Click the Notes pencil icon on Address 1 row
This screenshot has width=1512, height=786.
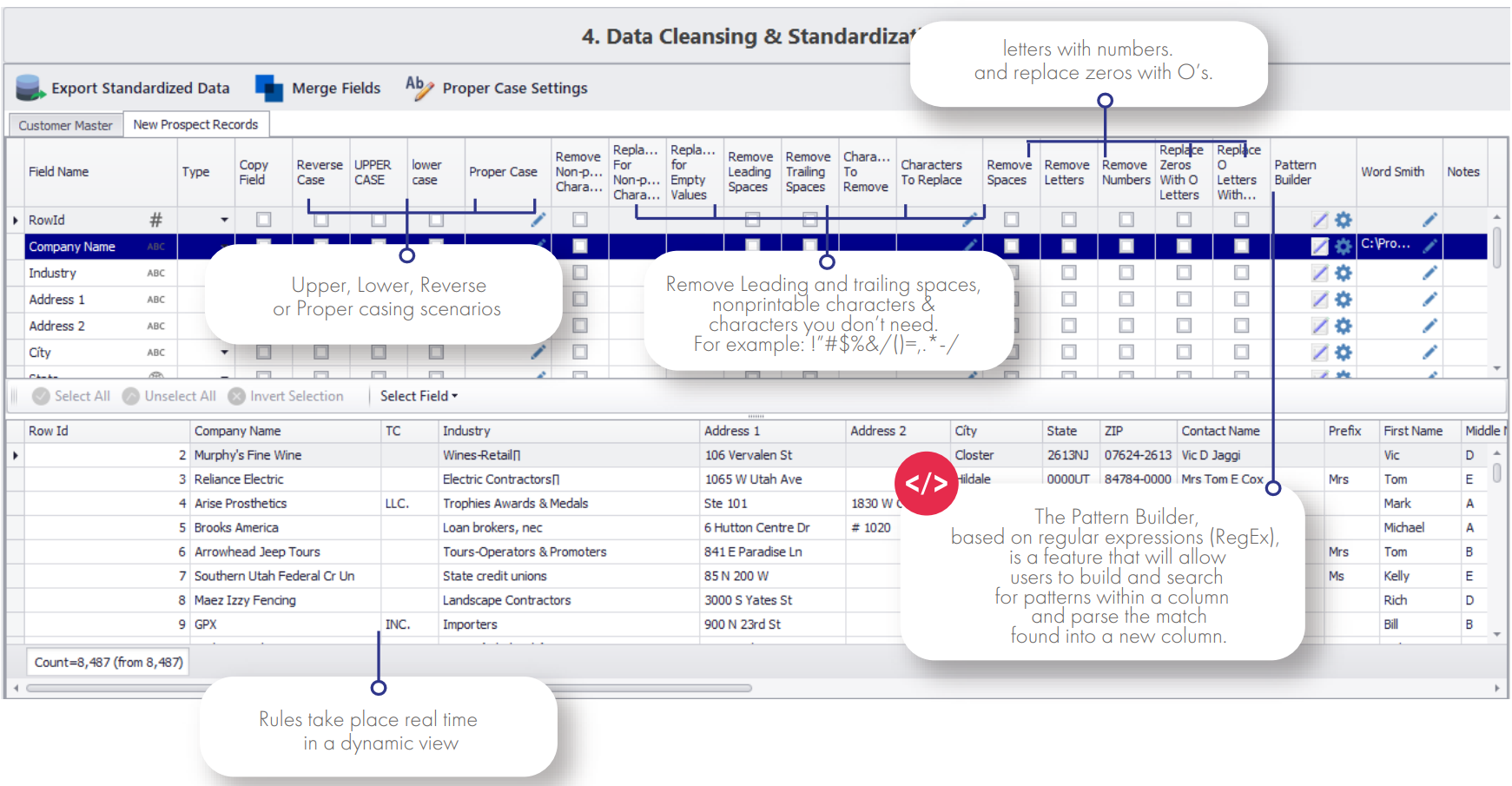click(1429, 299)
